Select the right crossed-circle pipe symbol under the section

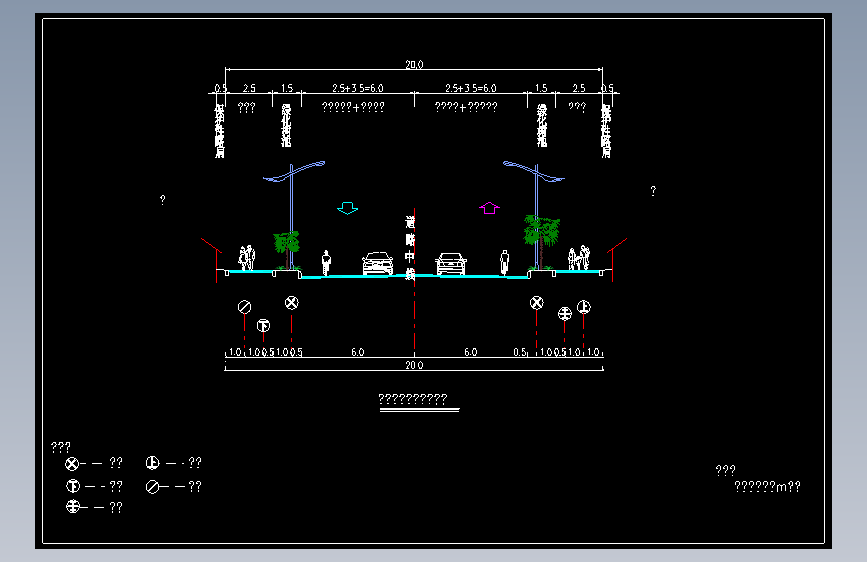click(x=536, y=303)
